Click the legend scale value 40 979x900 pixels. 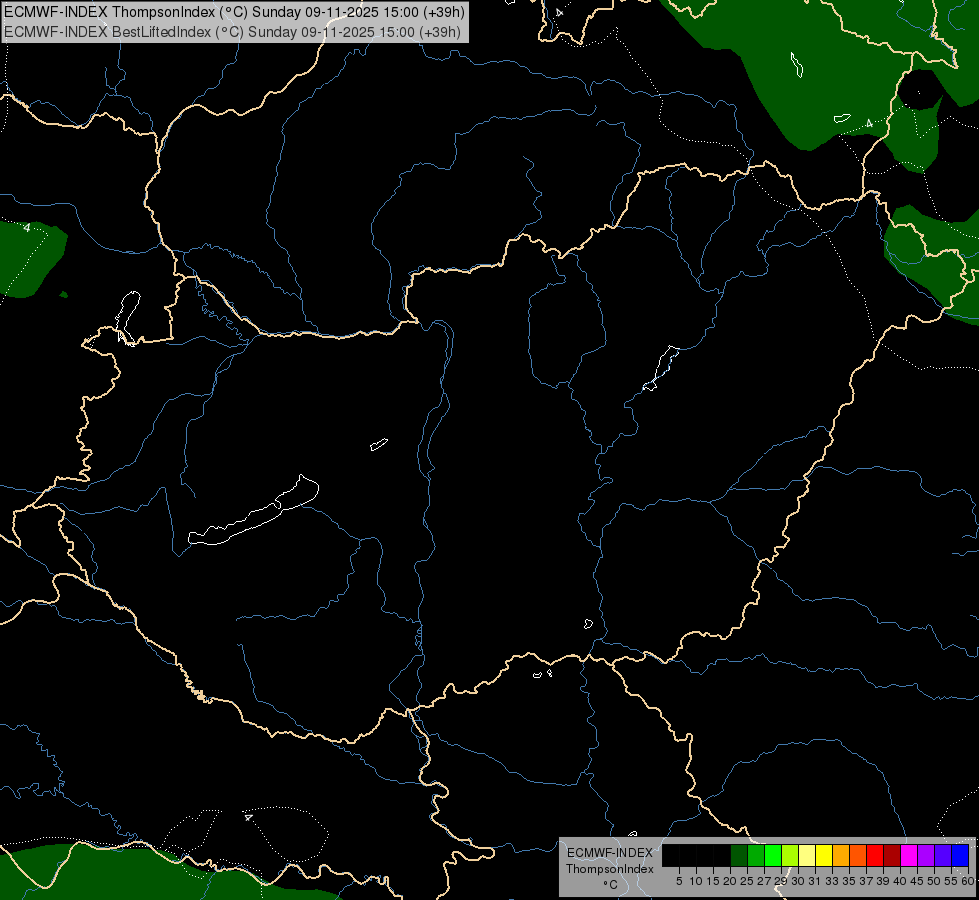[900, 881]
